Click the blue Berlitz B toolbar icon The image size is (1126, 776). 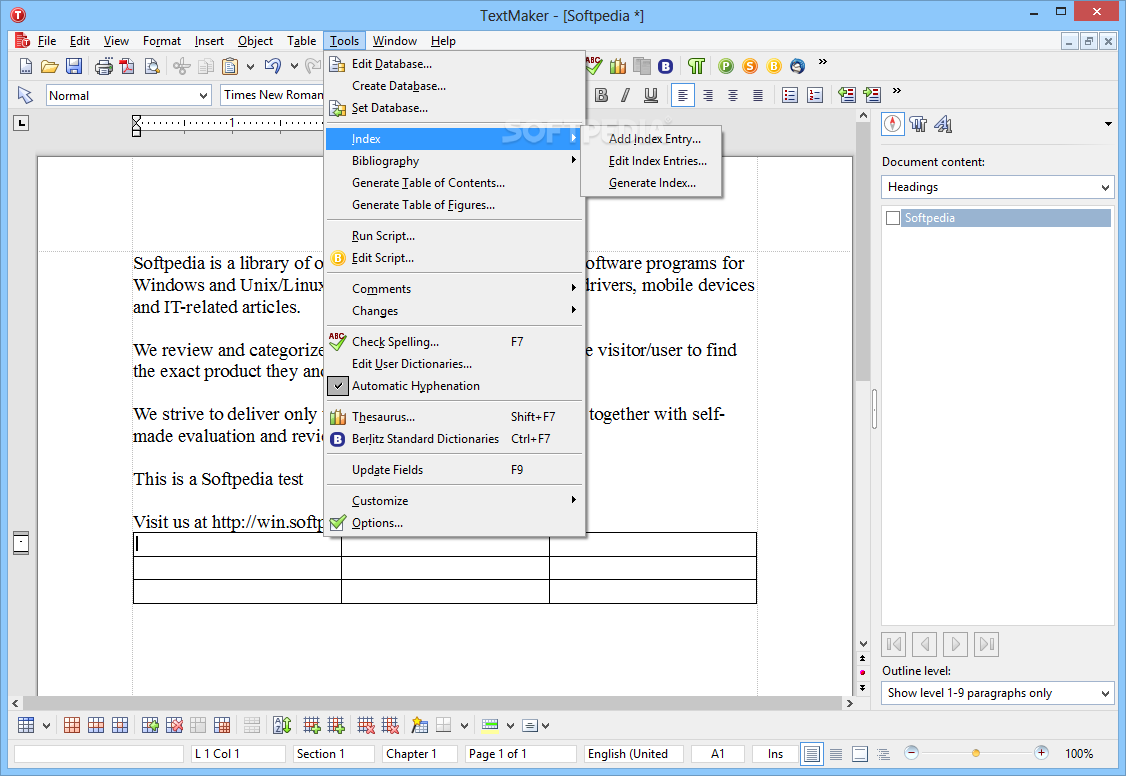pos(666,67)
